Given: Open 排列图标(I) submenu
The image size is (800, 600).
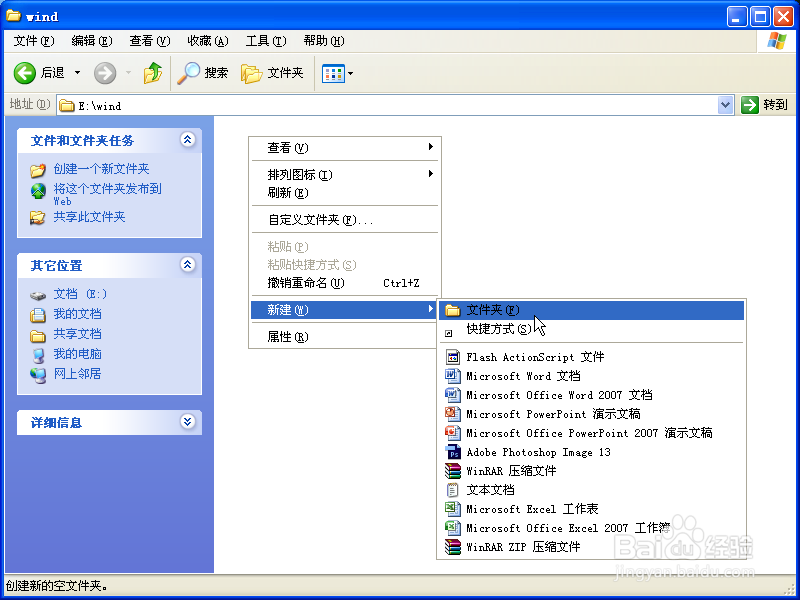Looking at the screenshot, I should tap(344, 174).
